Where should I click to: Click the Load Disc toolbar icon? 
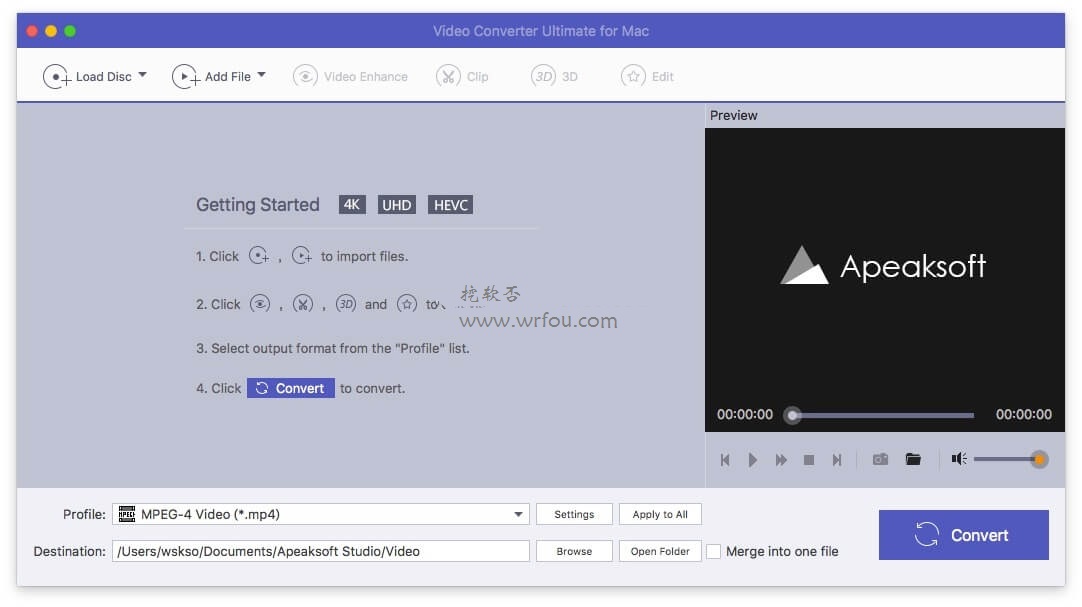(57, 77)
